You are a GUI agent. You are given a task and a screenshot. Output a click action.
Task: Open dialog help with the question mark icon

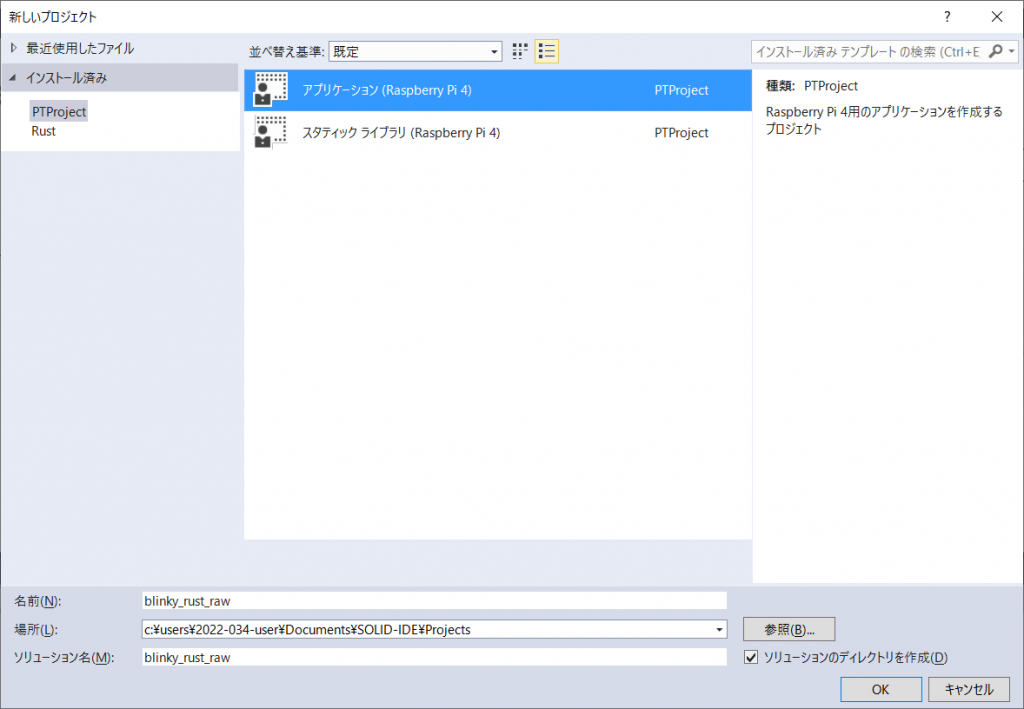(947, 16)
